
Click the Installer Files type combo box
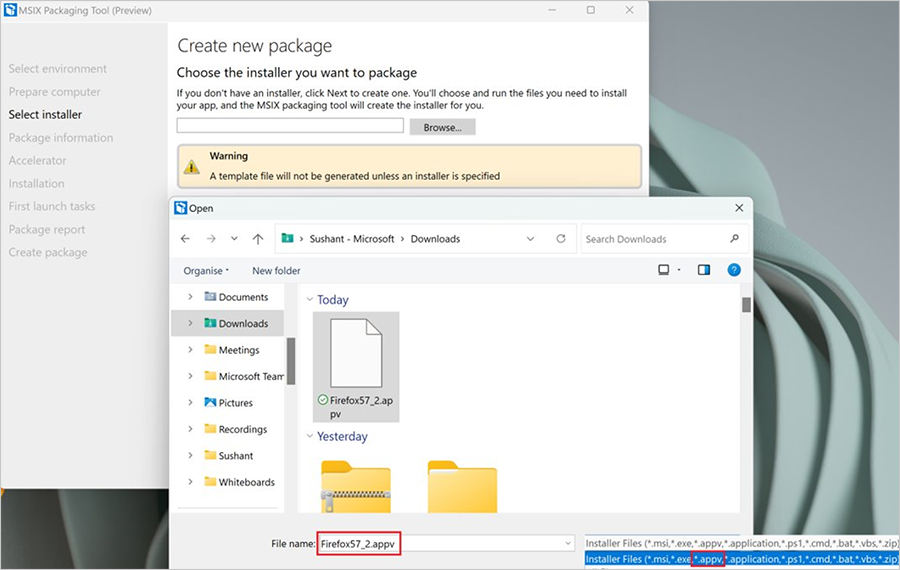point(742,543)
